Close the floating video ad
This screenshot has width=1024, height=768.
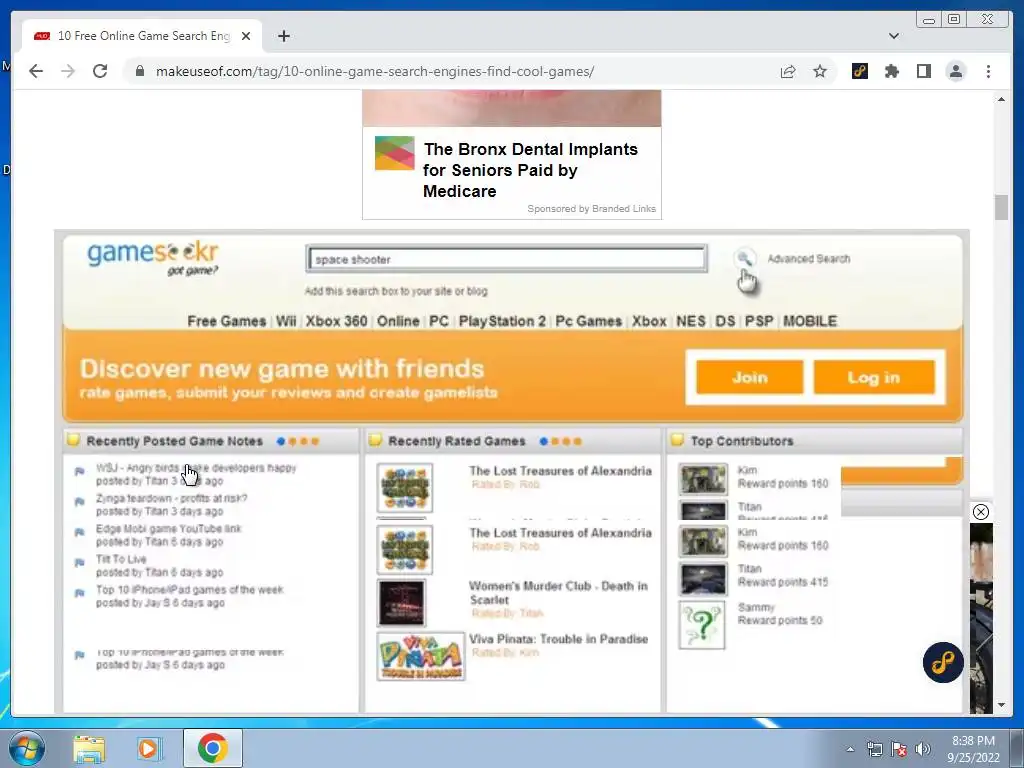pyautogui.click(x=981, y=512)
